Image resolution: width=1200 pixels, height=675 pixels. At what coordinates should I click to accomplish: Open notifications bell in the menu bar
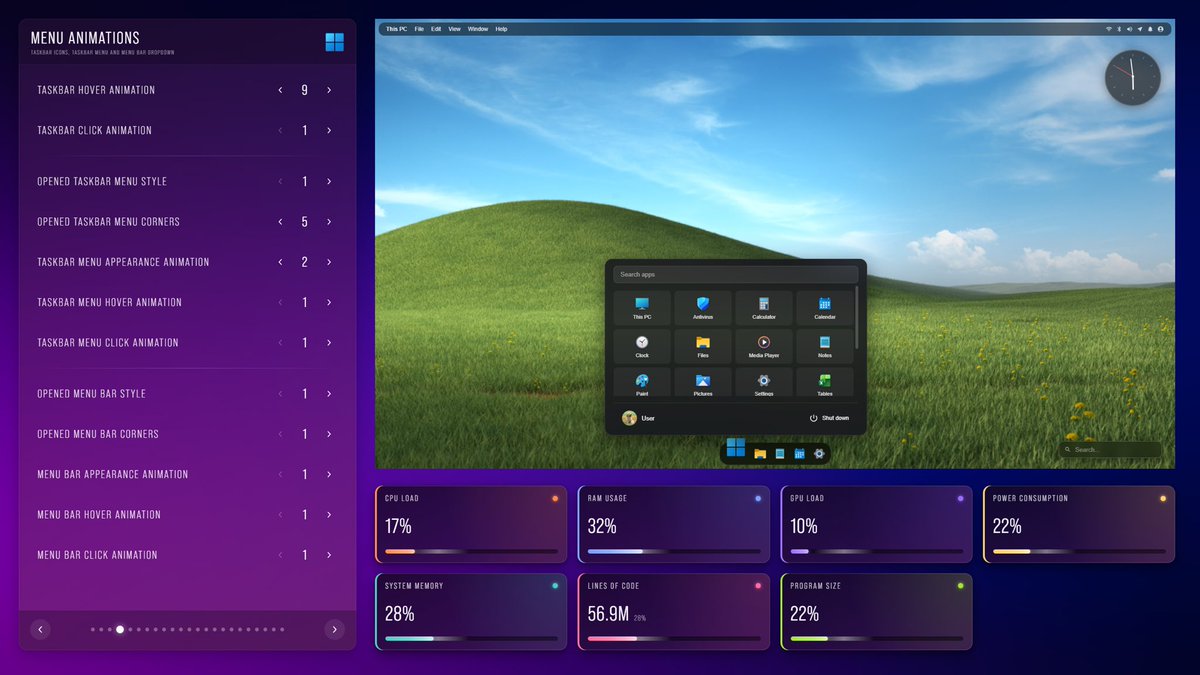coord(1150,29)
